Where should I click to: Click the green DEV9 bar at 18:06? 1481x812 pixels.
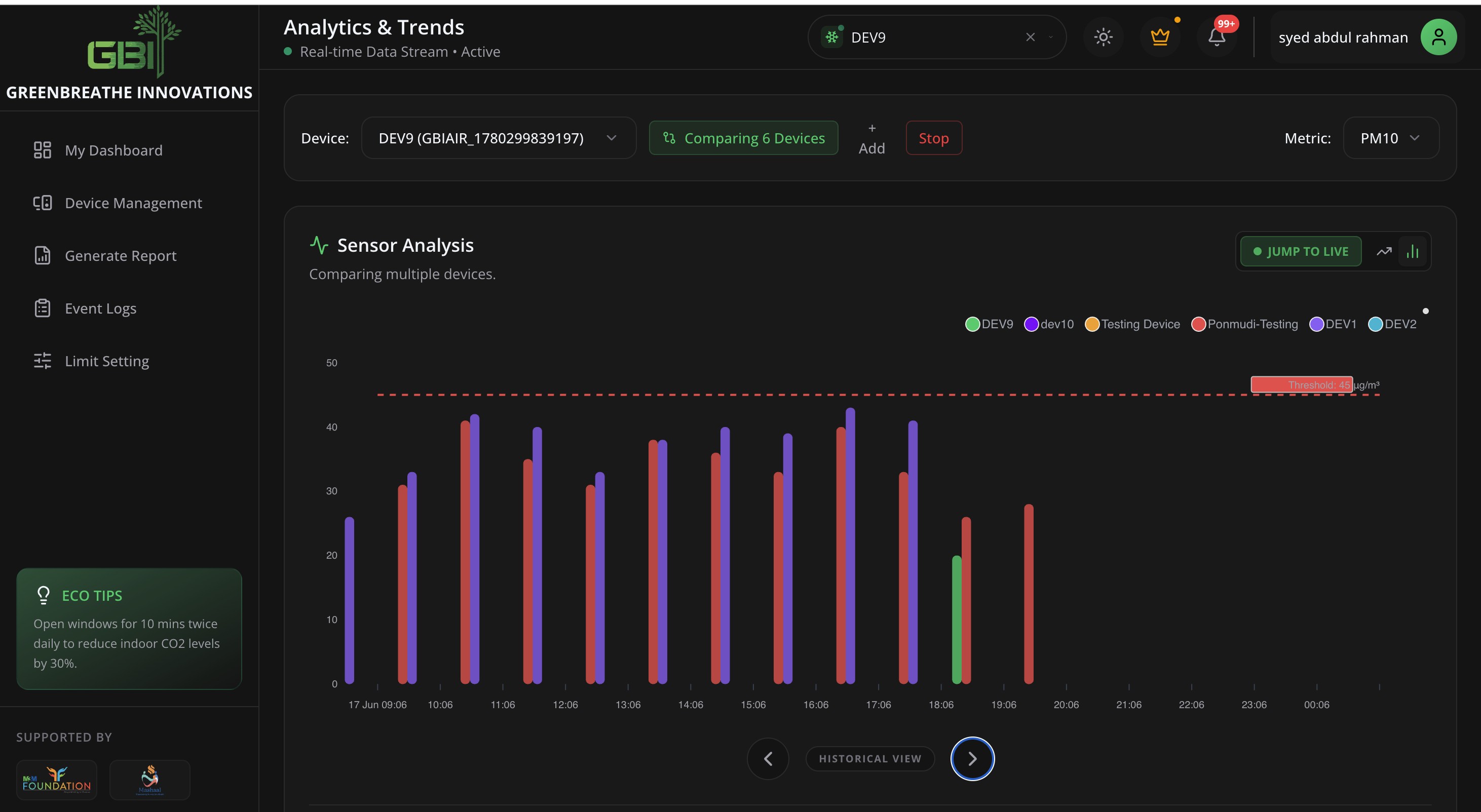[x=957, y=620]
